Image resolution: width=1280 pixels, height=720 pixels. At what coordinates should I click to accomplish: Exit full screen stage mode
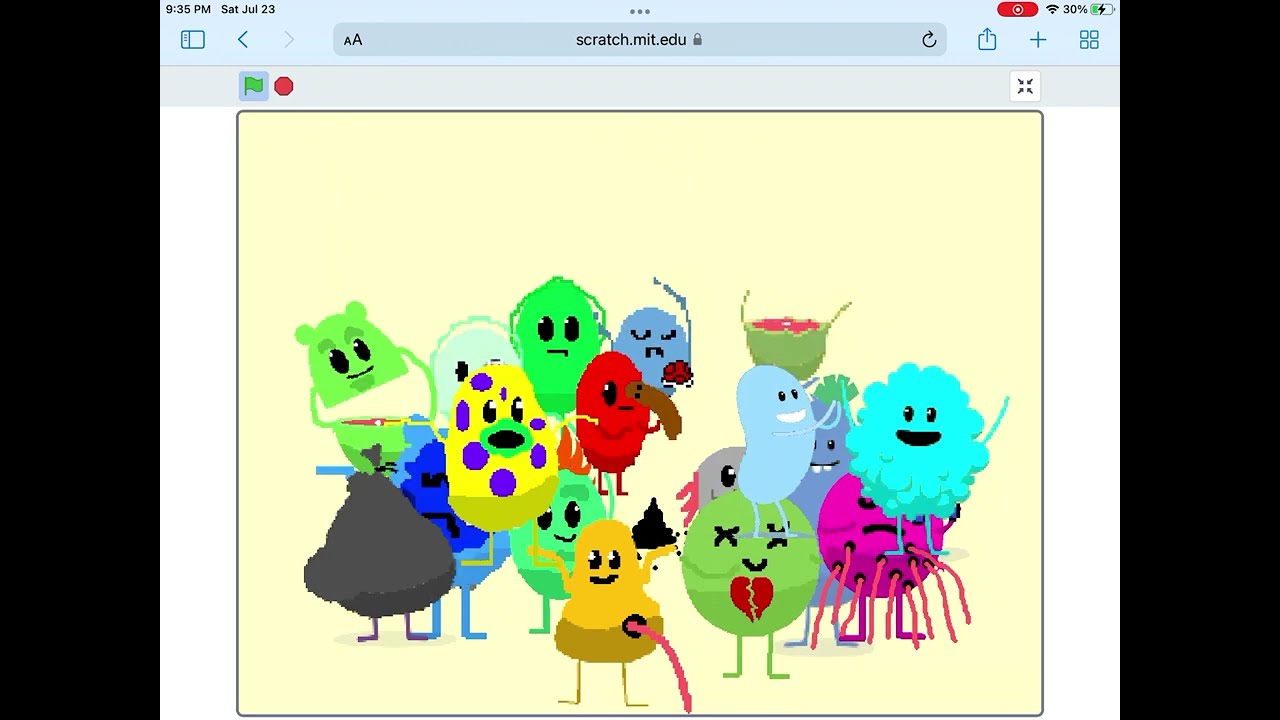tap(1025, 86)
